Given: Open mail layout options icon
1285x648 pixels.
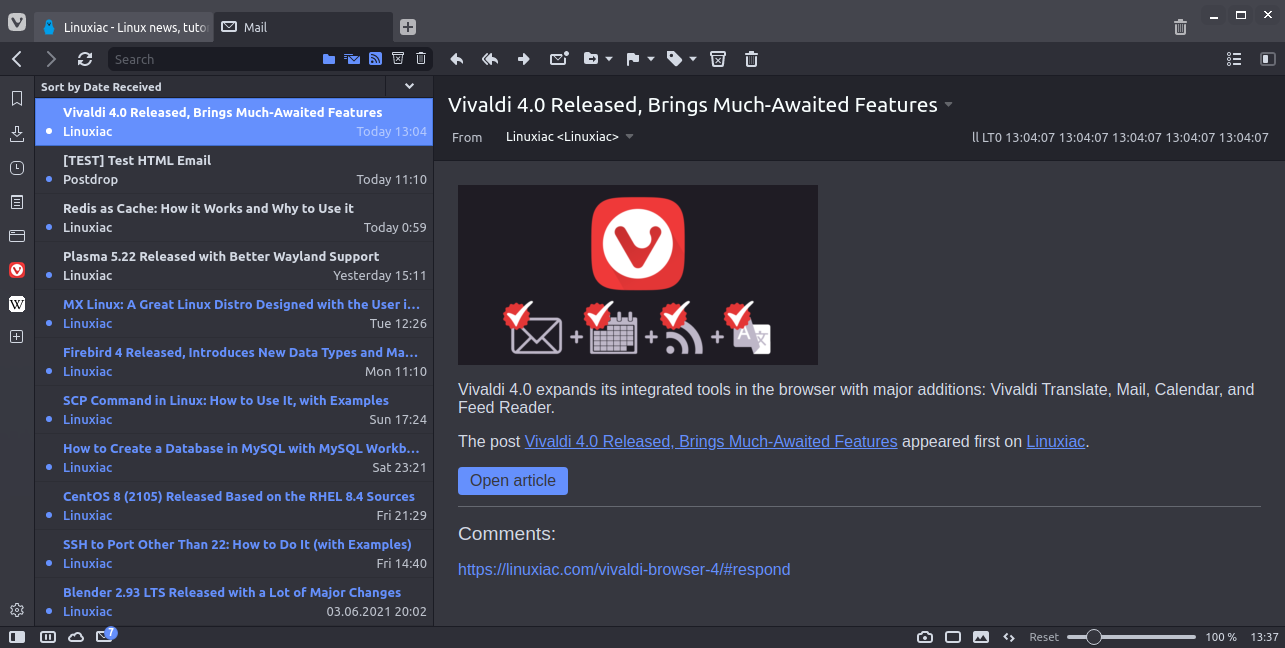Looking at the screenshot, I should pyautogui.click(x=1234, y=59).
